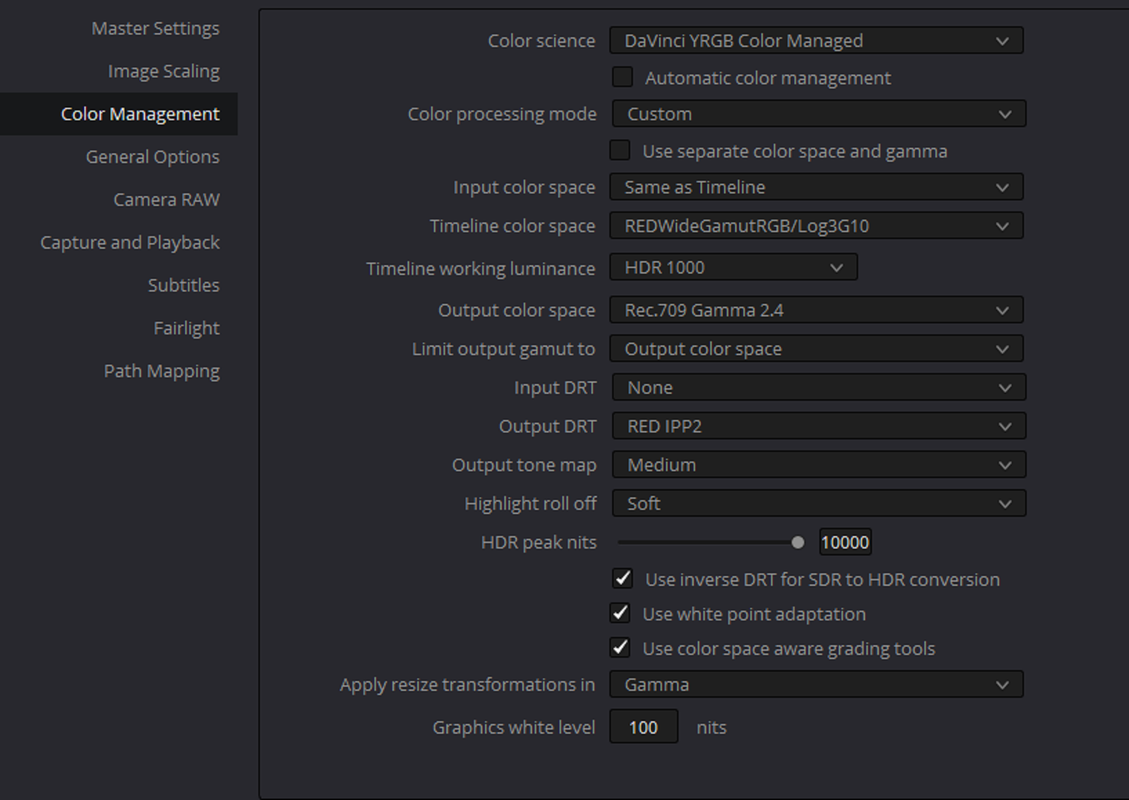Change Output DRT from RED IPP2
1129x800 pixels.
[x=819, y=426]
